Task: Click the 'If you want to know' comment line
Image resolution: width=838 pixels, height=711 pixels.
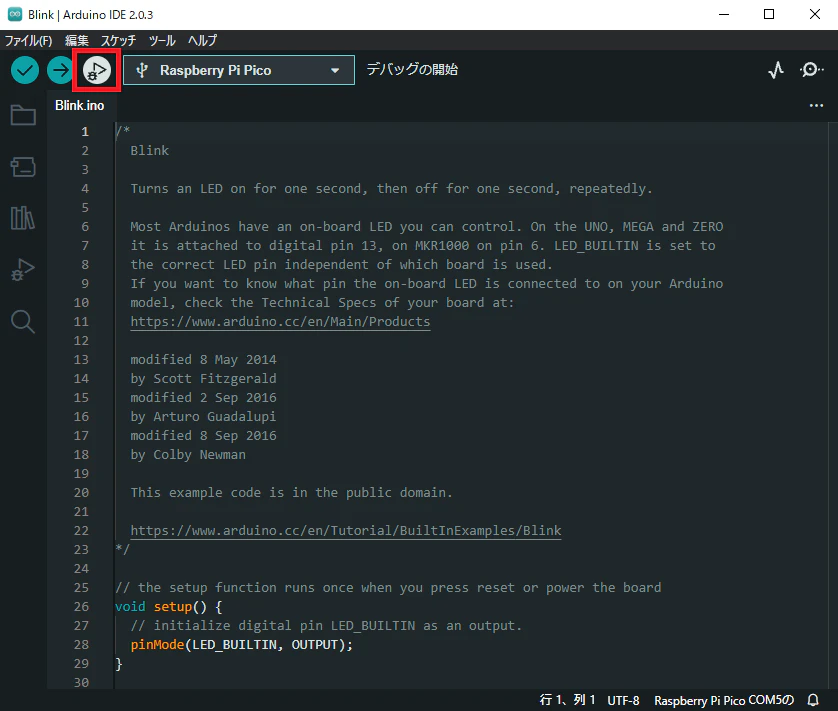Action: point(426,283)
